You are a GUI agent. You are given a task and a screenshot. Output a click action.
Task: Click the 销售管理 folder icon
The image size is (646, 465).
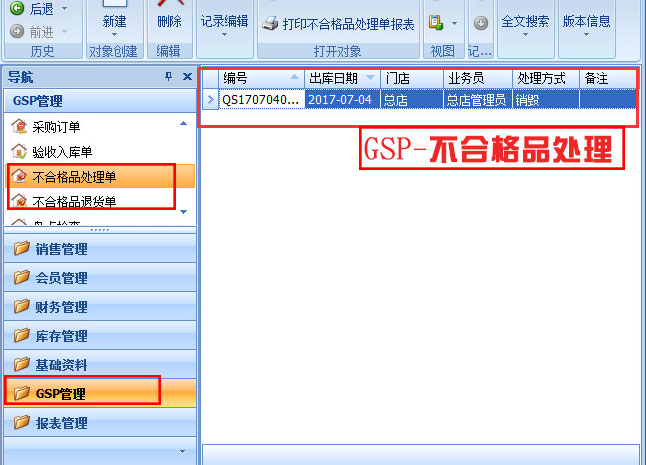pos(21,249)
